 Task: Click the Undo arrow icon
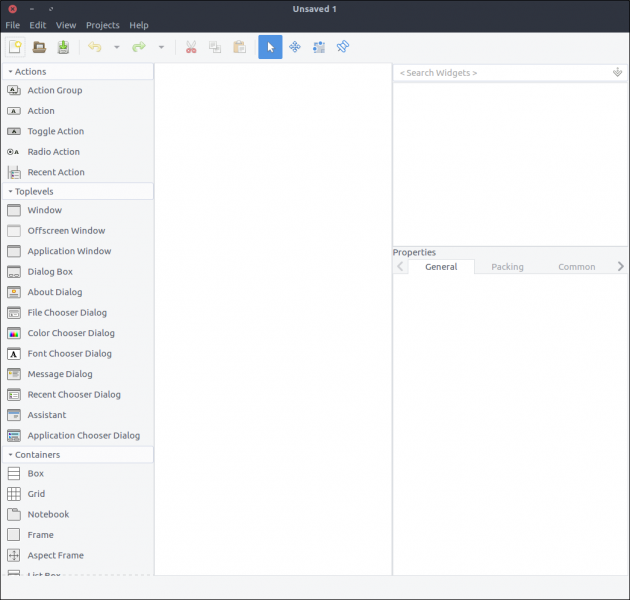click(95, 47)
